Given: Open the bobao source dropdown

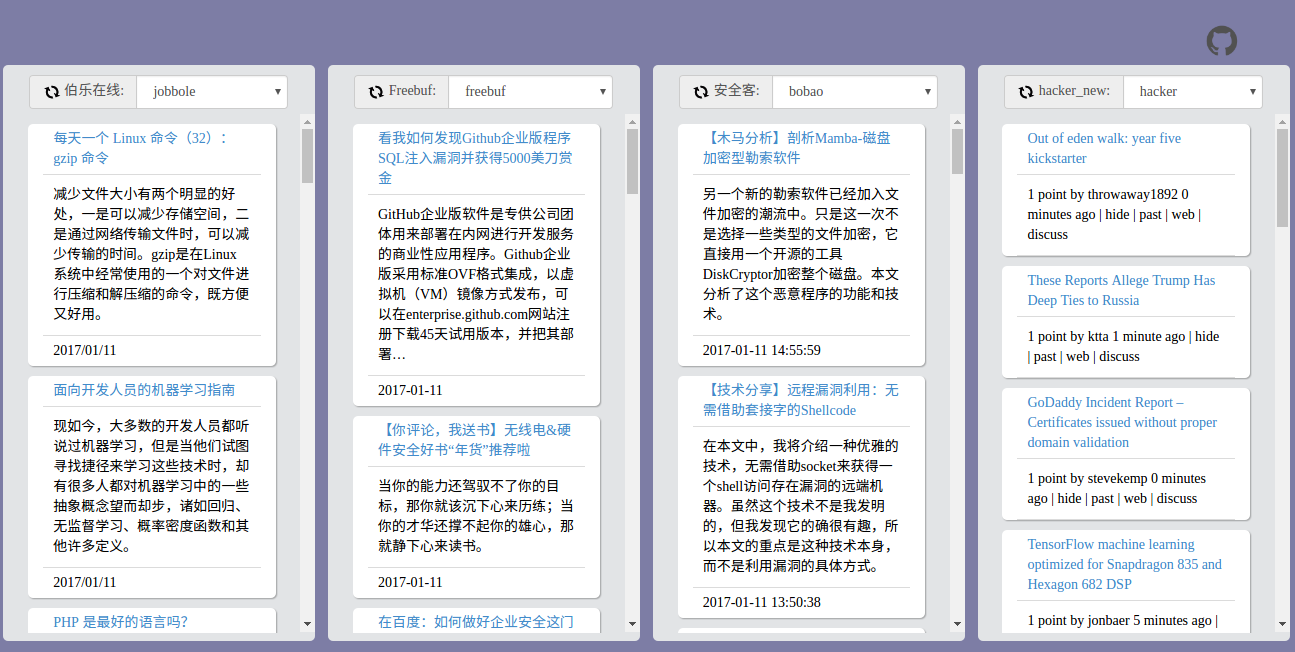Looking at the screenshot, I should click(855, 92).
